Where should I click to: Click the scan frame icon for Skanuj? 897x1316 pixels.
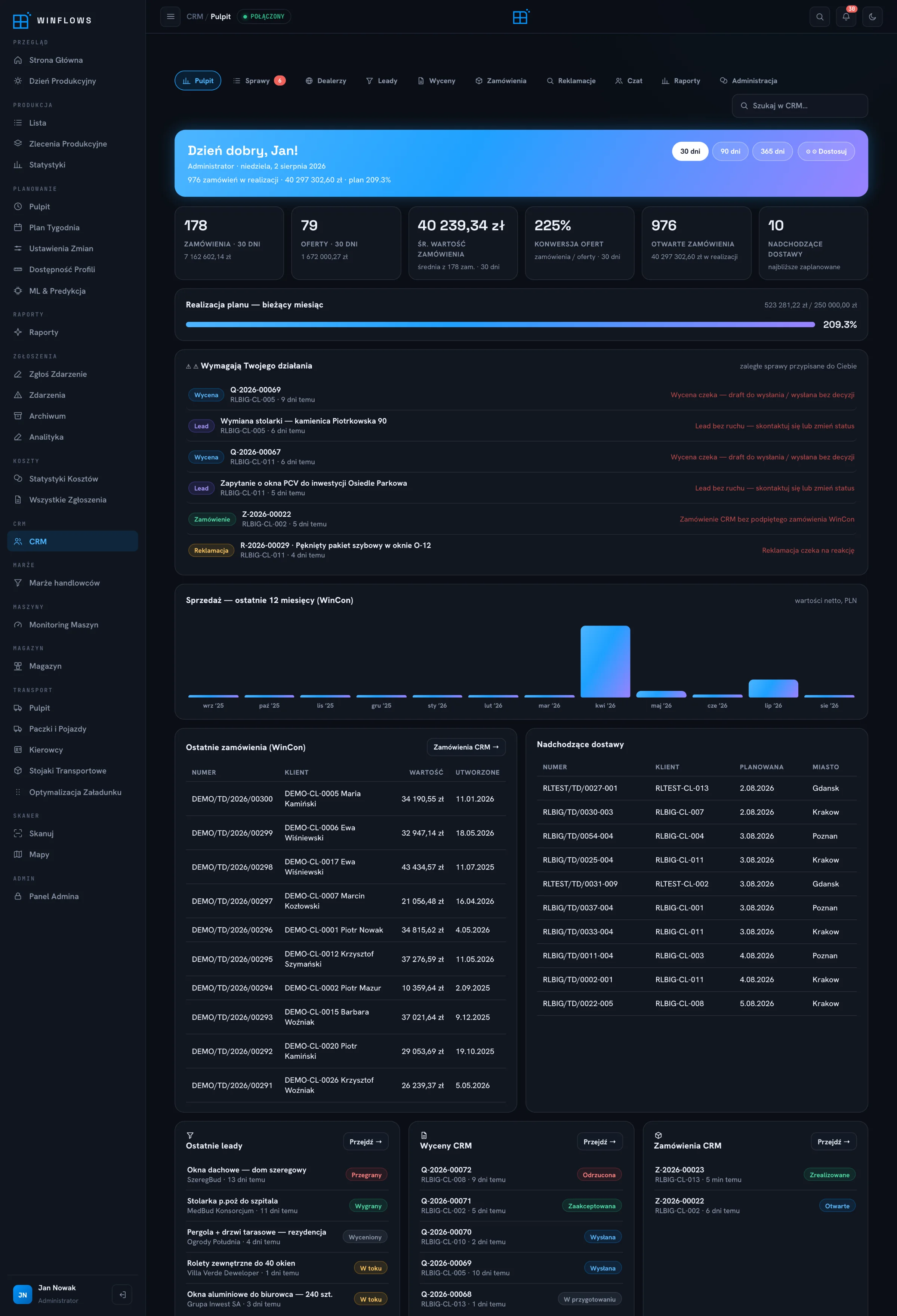tap(18, 834)
